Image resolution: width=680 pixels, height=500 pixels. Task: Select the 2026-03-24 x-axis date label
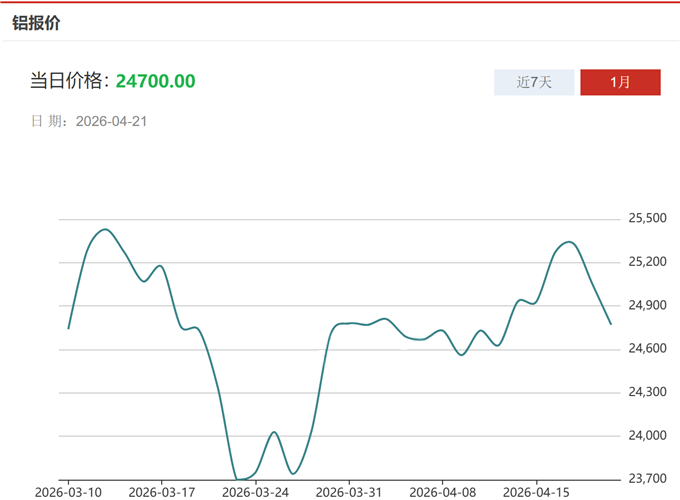[x=256, y=492]
